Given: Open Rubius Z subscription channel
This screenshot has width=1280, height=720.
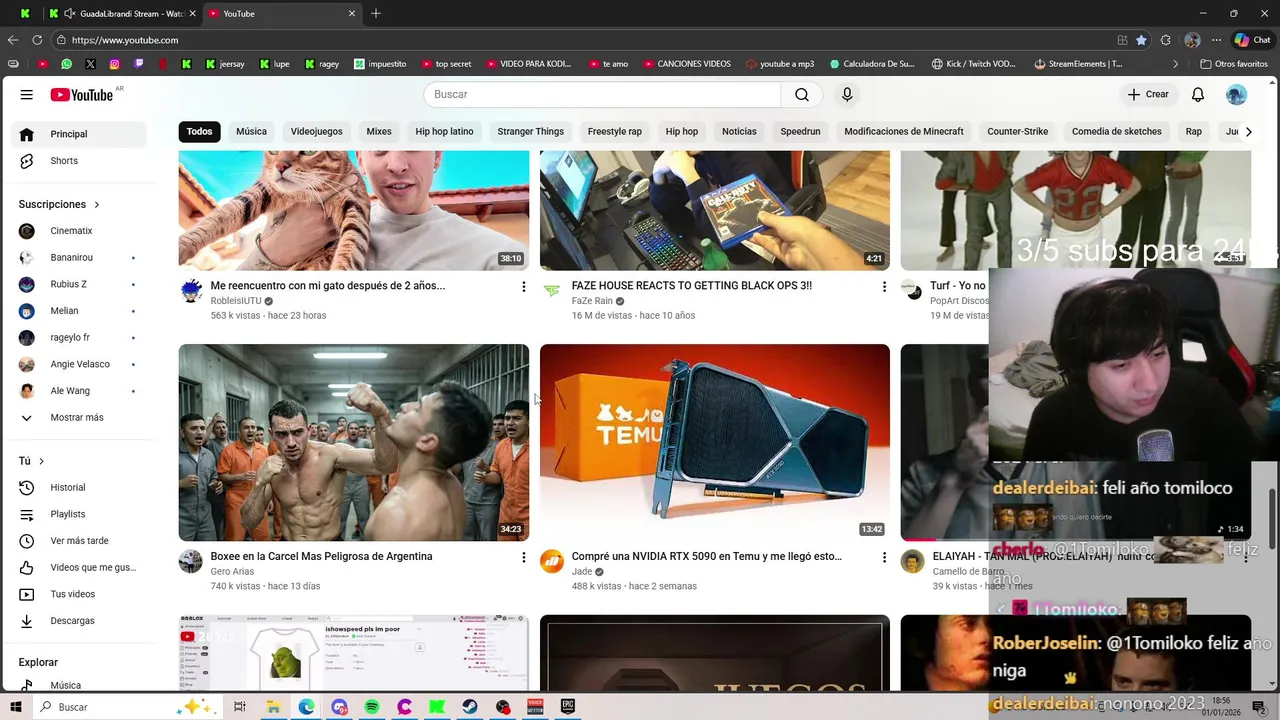Looking at the screenshot, I should click(80, 284).
